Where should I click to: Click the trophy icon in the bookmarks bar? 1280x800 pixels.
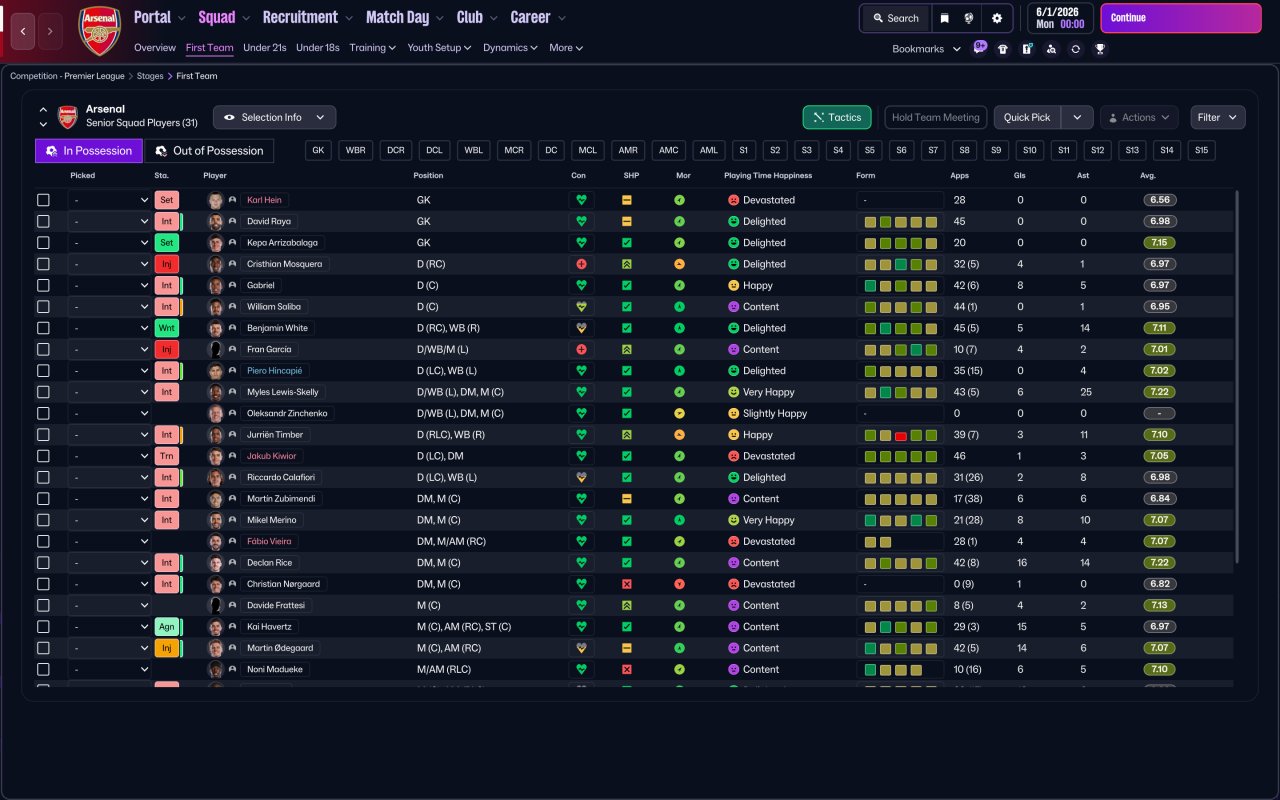click(x=1100, y=49)
